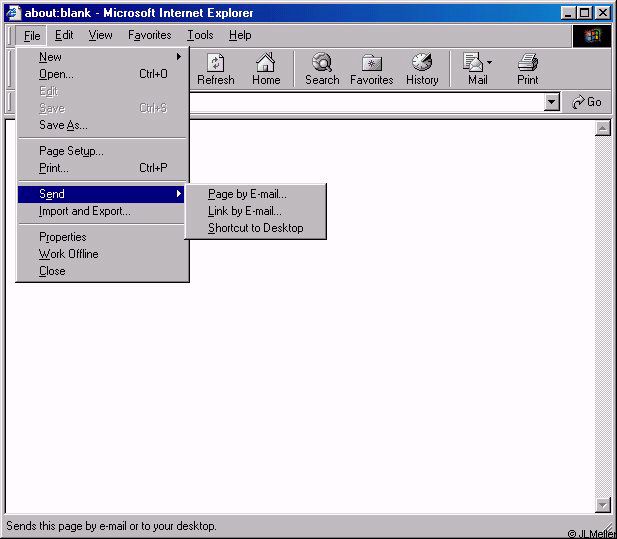
Task: Choose Link by E-mail... submenu item
Action: coord(255,211)
